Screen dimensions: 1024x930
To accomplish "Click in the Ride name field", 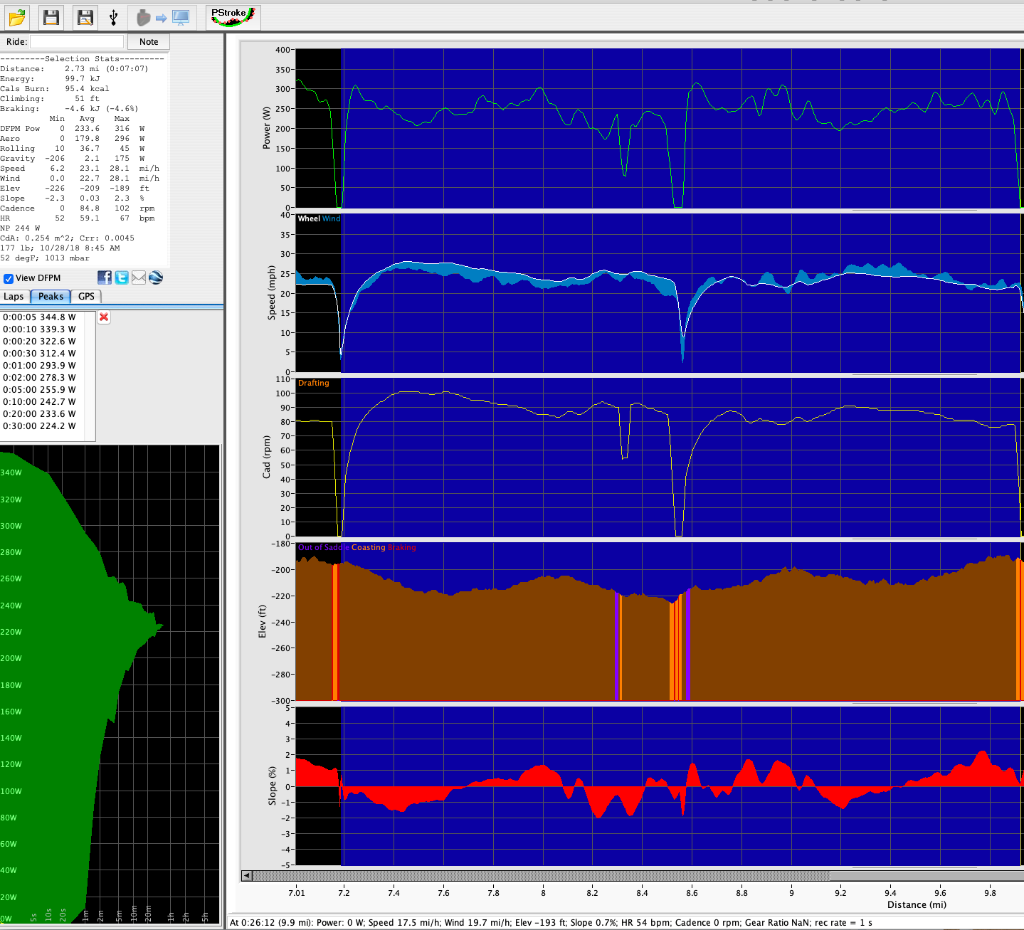I will [x=77, y=42].
